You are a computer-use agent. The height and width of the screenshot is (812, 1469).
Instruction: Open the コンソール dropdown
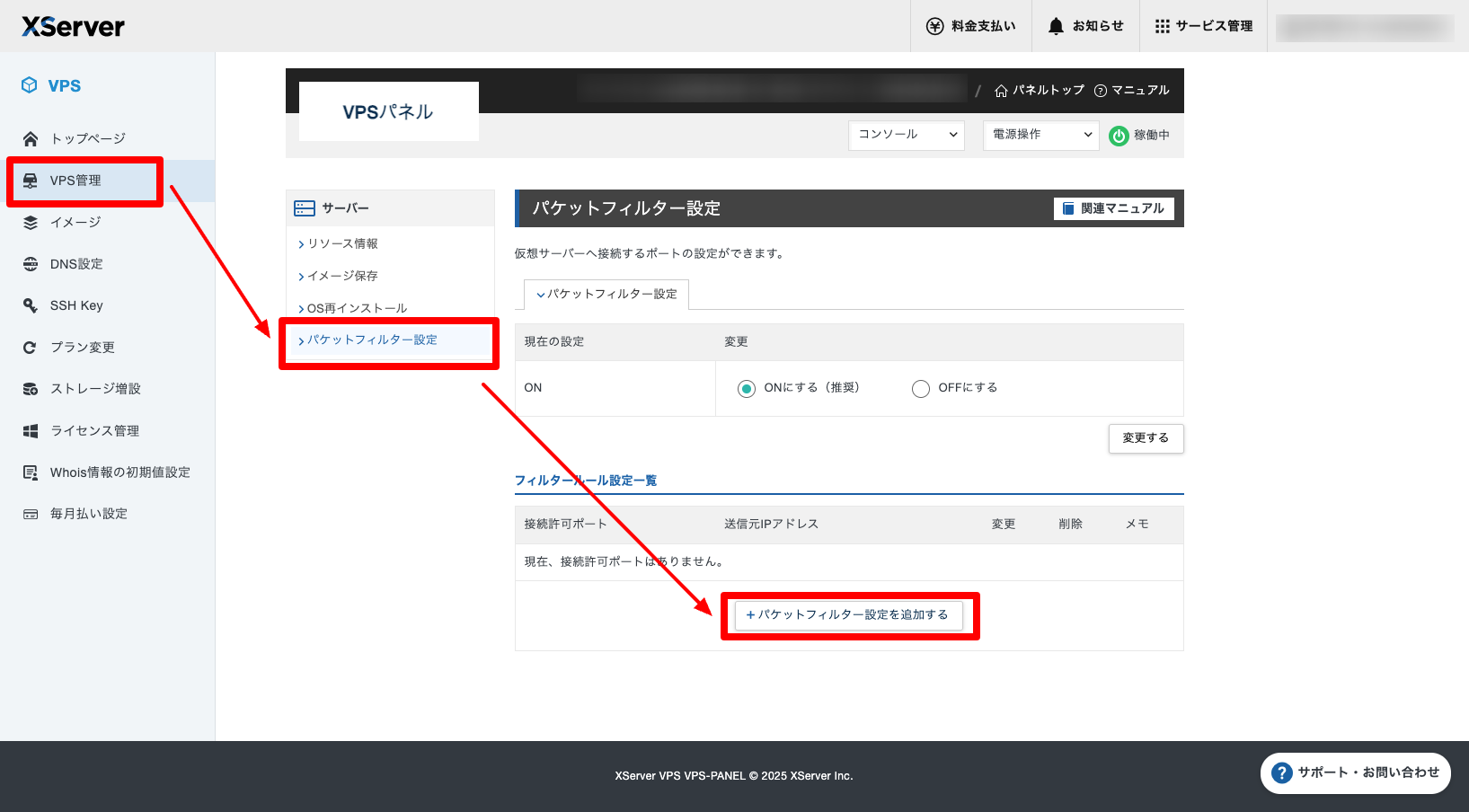[906, 135]
